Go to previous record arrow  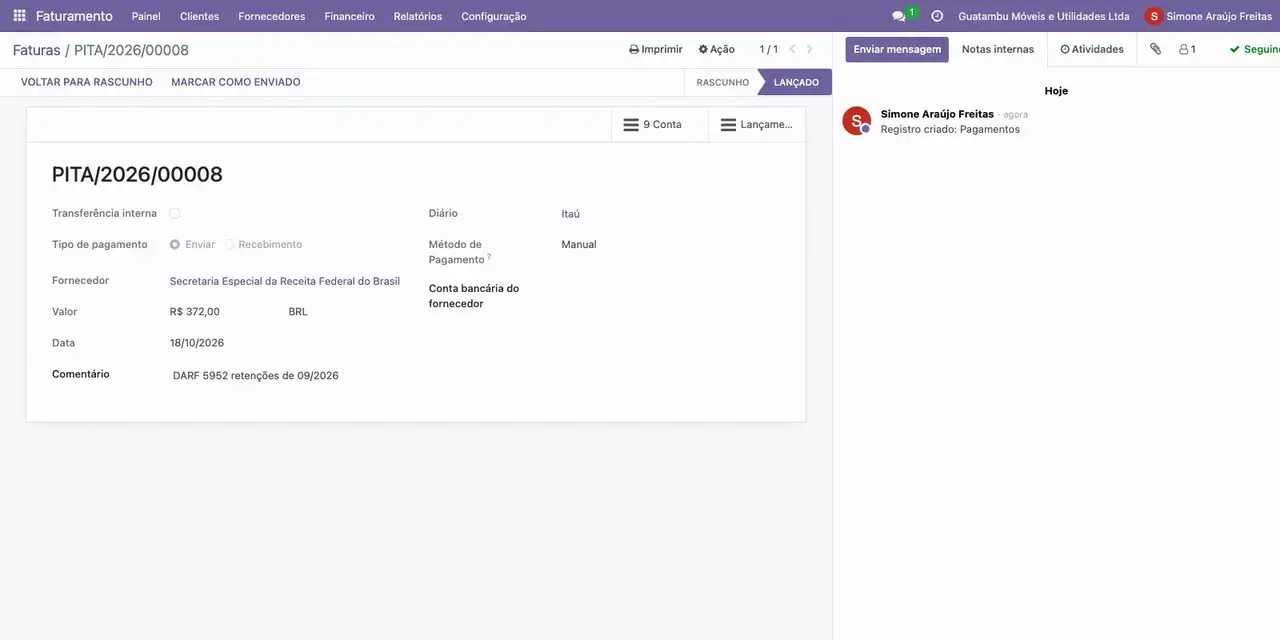pos(792,49)
